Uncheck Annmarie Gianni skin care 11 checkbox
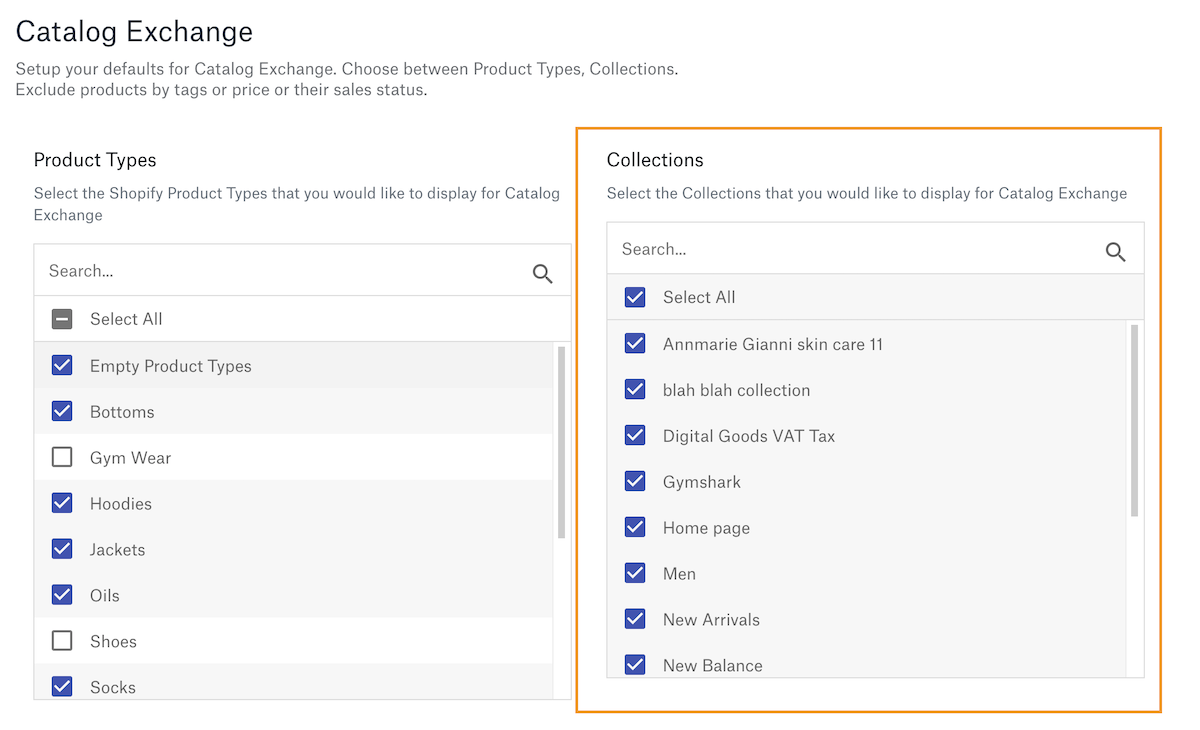The image size is (1200, 730). 635,343
